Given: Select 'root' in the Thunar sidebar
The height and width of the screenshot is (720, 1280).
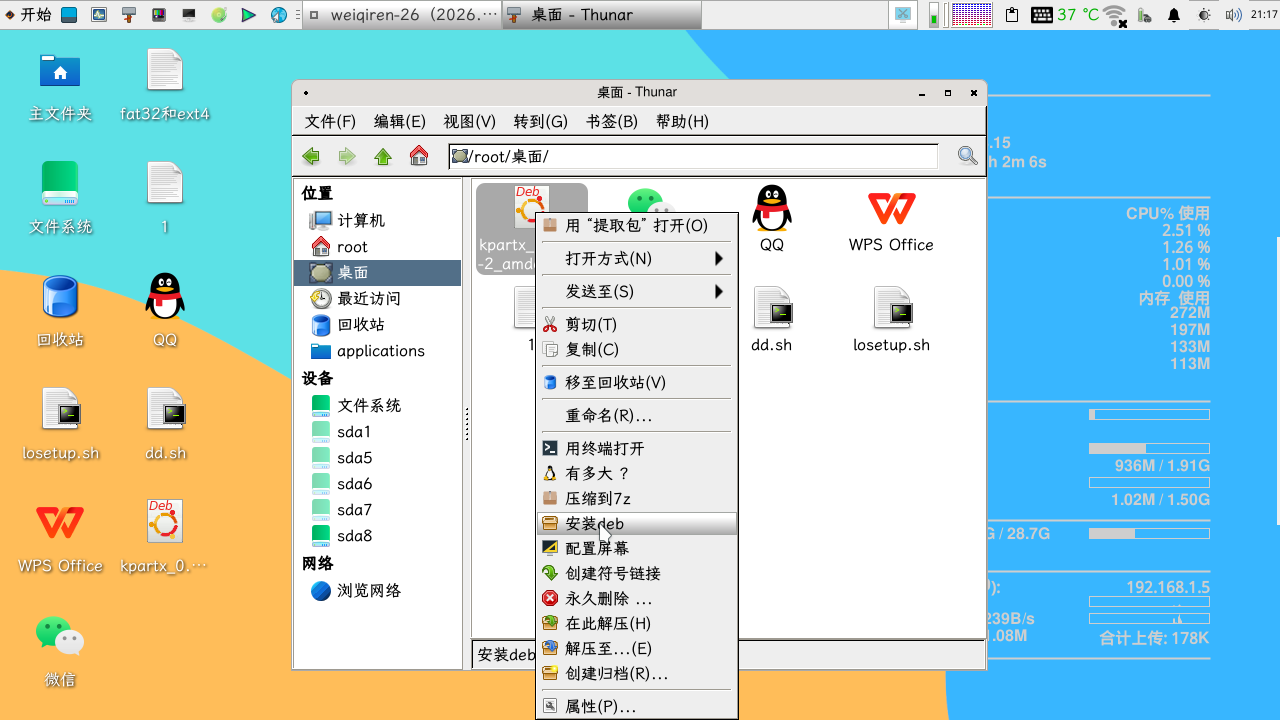Looking at the screenshot, I should coord(378,246).
